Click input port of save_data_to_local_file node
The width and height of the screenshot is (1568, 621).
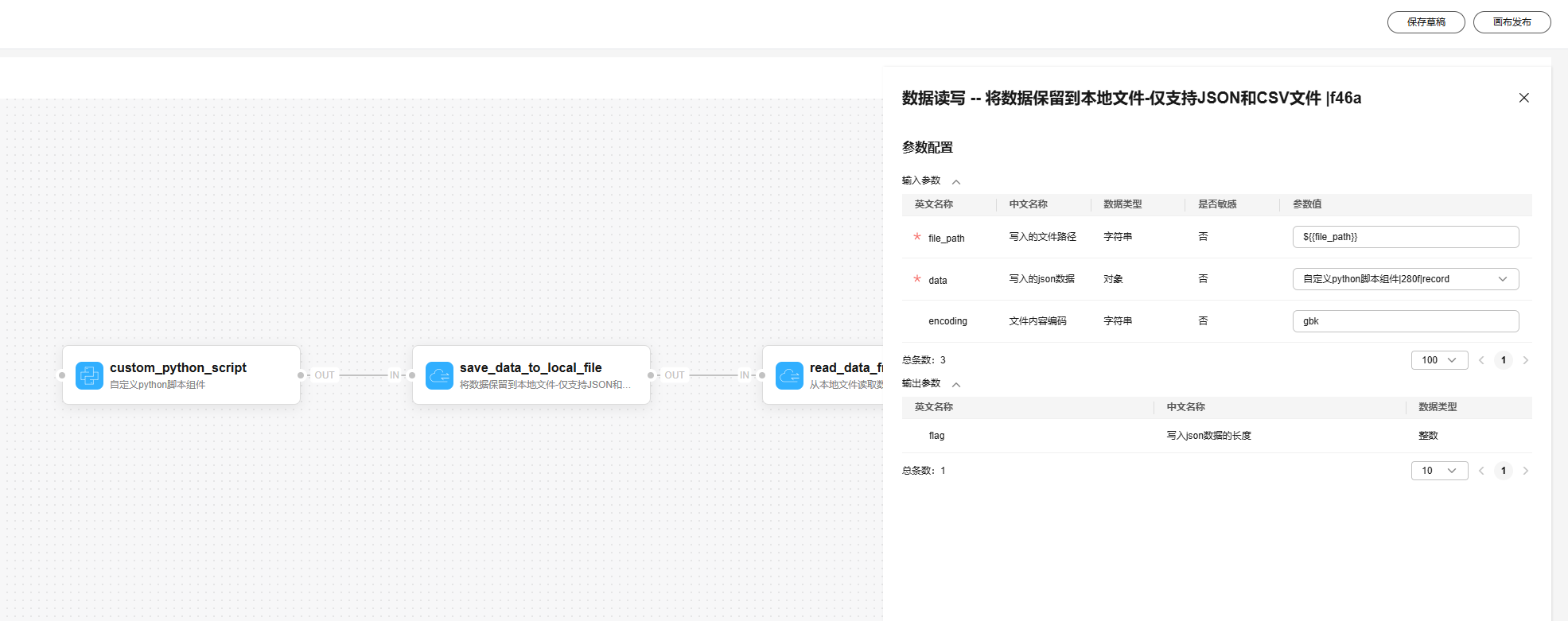(x=412, y=375)
